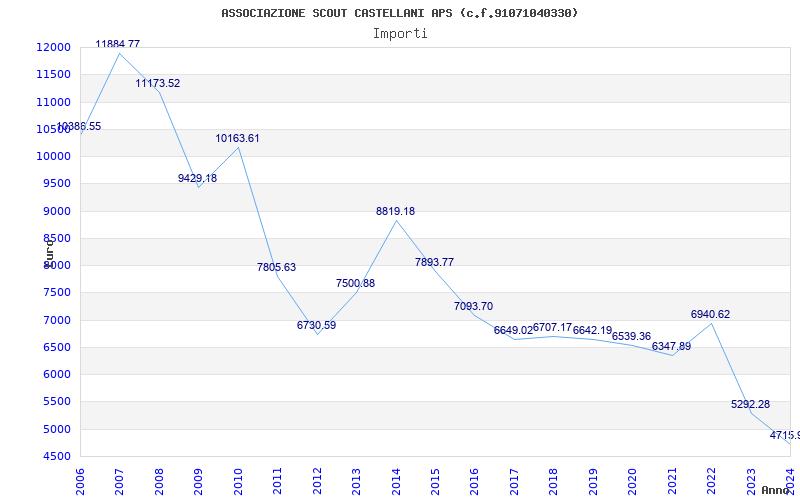Screen dimensions: 800x500
Task: Click x-axis year 2023
Action: pyautogui.click(x=752, y=482)
